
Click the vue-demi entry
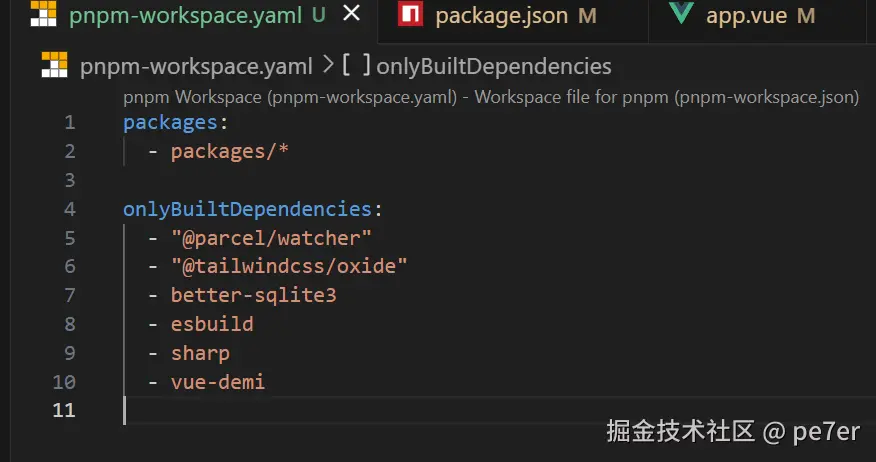[x=218, y=382]
